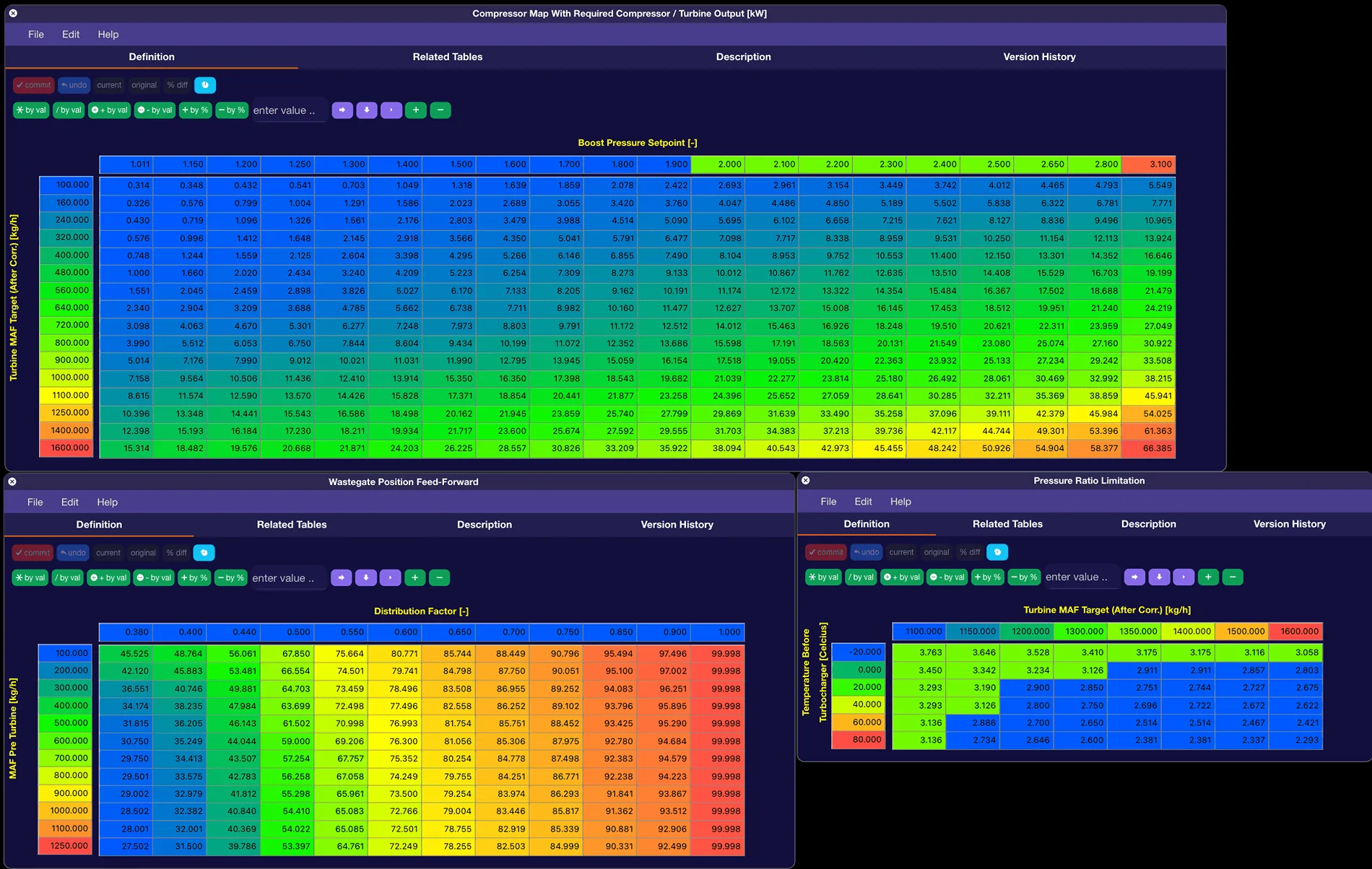Click green minus button in Pressure Ratio Limitation window
This screenshot has height=869, width=1372.
click(1233, 577)
